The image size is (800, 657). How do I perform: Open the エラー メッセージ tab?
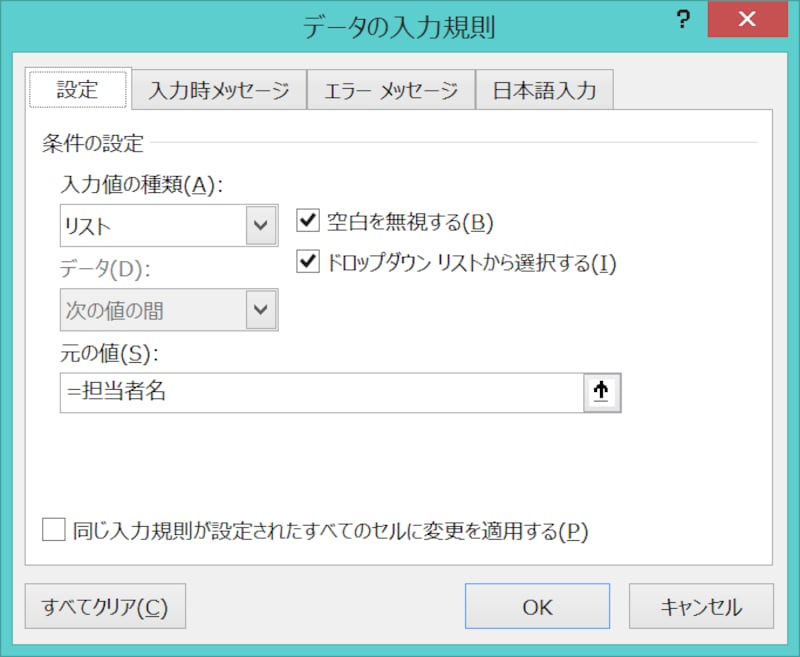click(390, 89)
